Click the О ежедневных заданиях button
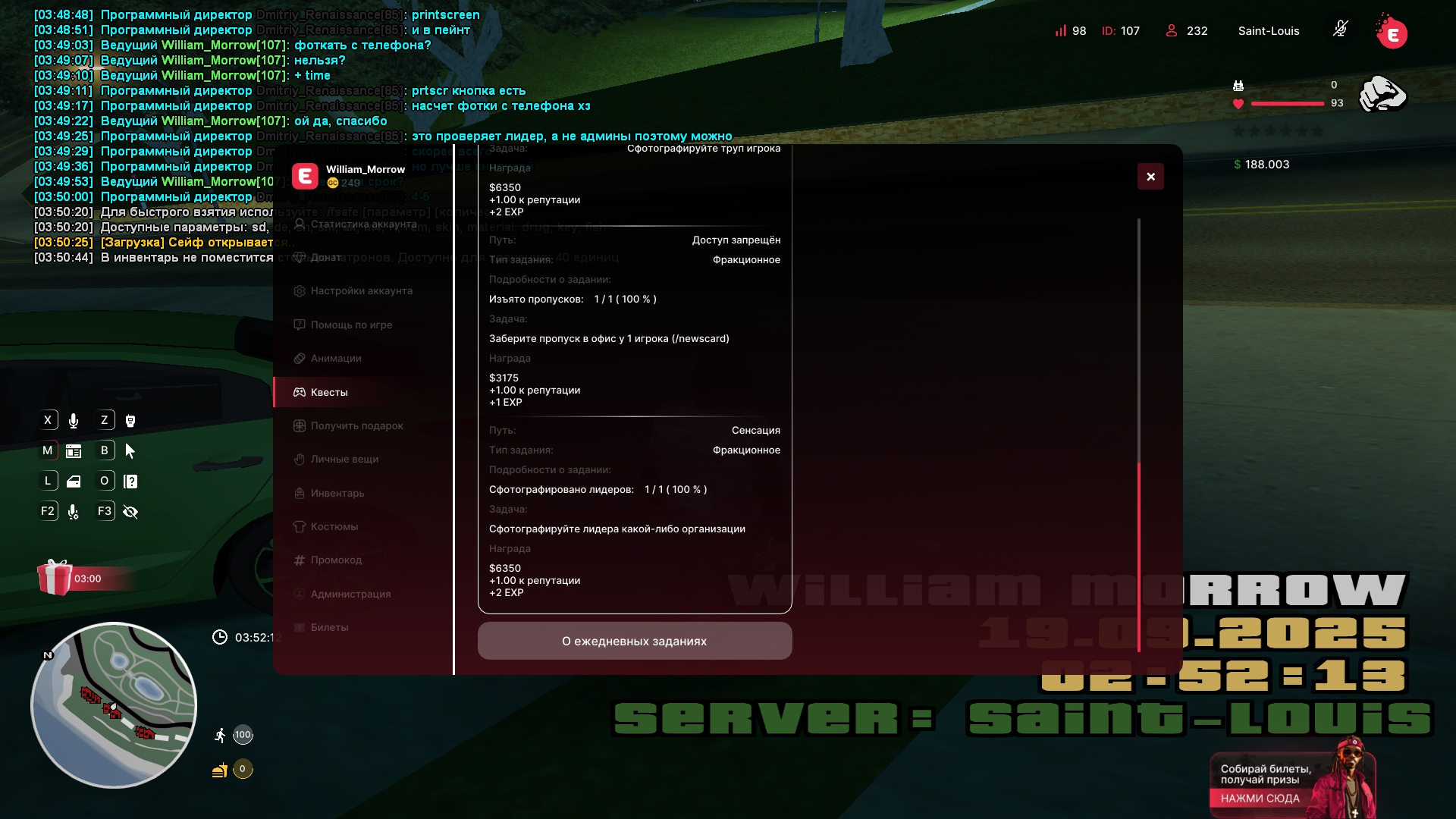This screenshot has width=1456, height=819. [x=635, y=641]
